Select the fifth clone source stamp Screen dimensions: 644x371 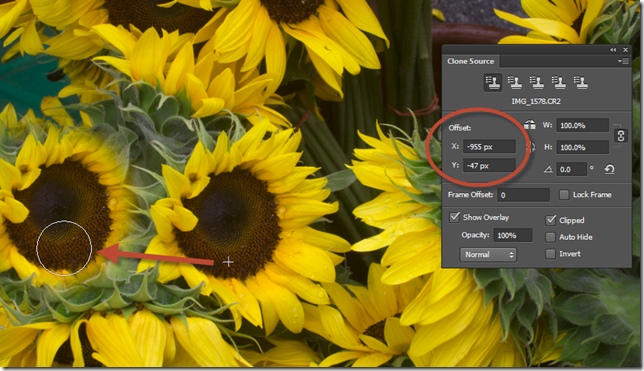(x=581, y=83)
